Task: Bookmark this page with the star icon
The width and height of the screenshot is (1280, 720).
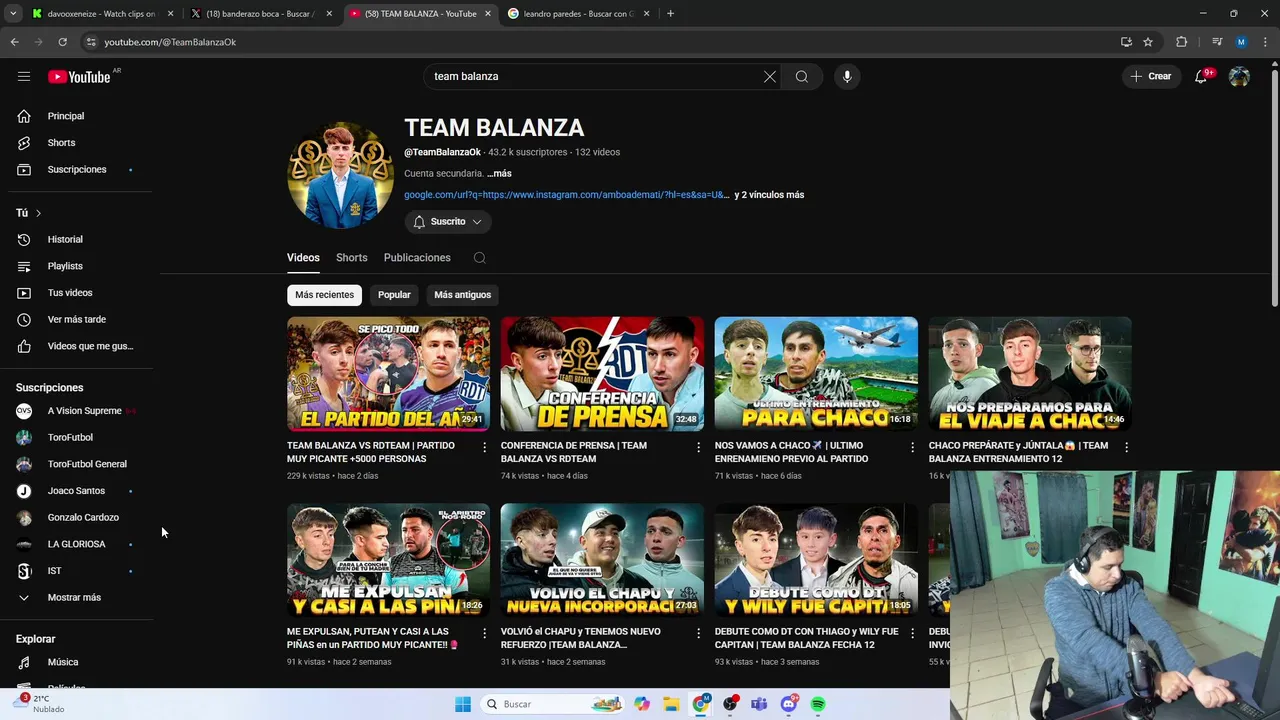Action: point(1148,42)
